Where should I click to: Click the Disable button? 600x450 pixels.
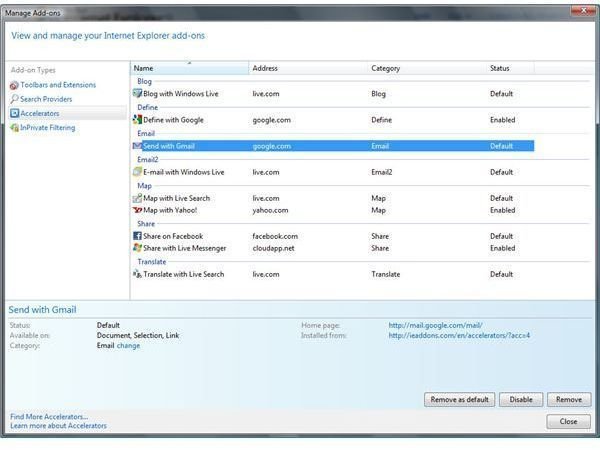(x=521, y=399)
